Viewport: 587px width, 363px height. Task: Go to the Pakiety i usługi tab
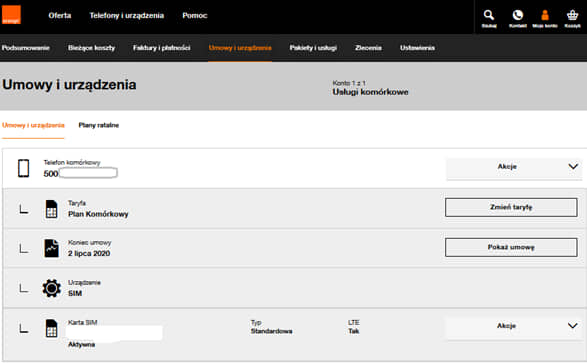313,48
